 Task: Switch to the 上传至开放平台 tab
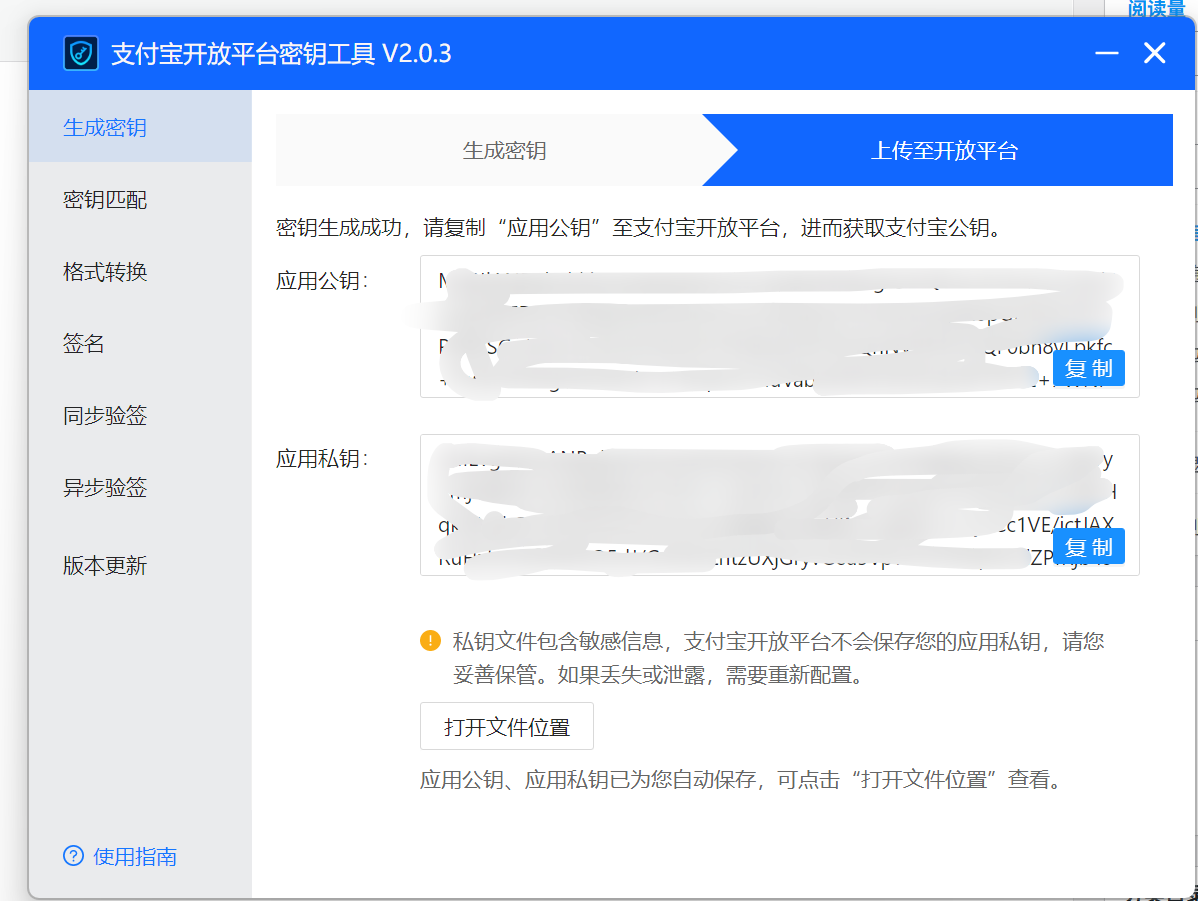tap(942, 150)
